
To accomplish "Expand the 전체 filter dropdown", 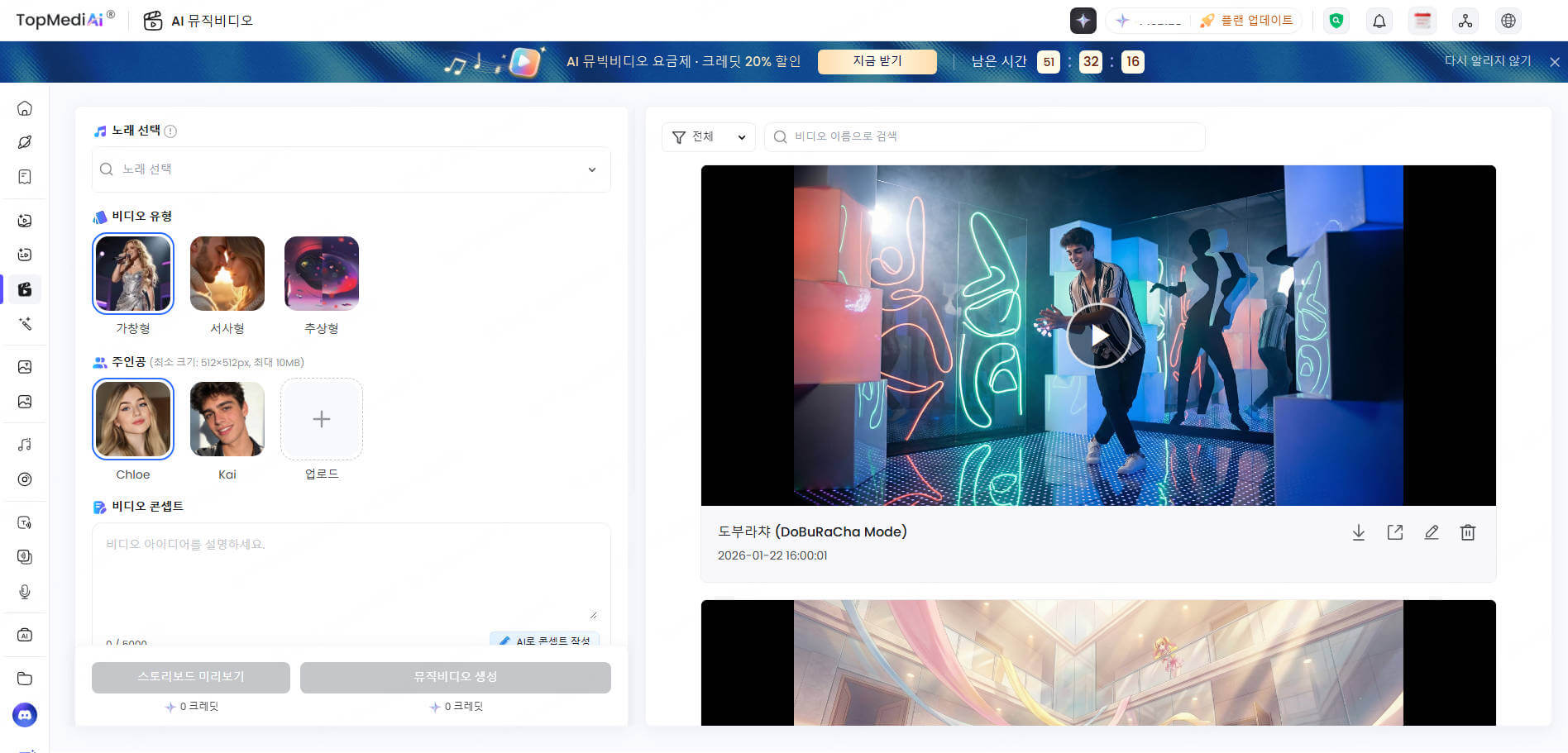I will (x=708, y=137).
